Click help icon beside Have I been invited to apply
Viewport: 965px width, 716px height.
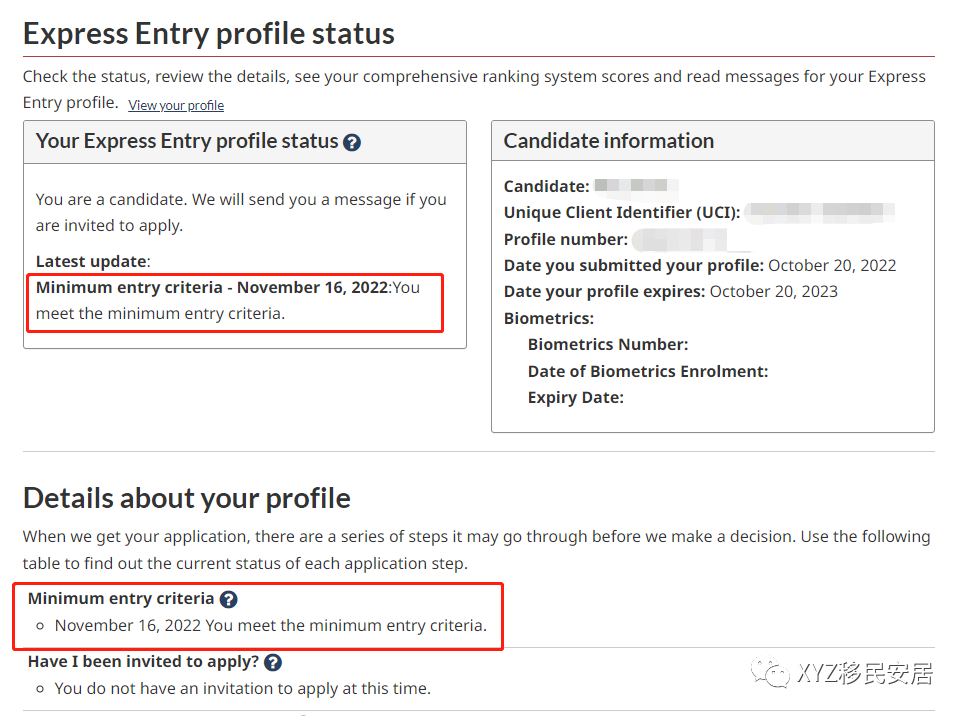(272, 662)
